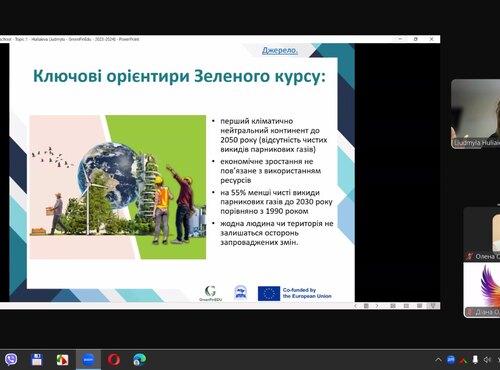Click slide title Ключові орієнтири Зеленого курсу

tap(179, 76)
